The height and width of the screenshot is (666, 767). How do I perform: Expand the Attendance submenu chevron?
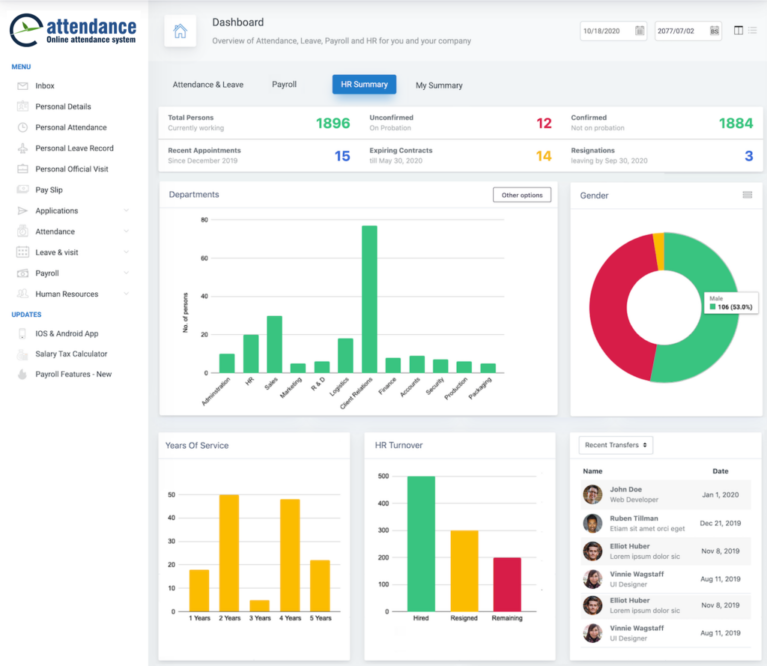point(126,231)
